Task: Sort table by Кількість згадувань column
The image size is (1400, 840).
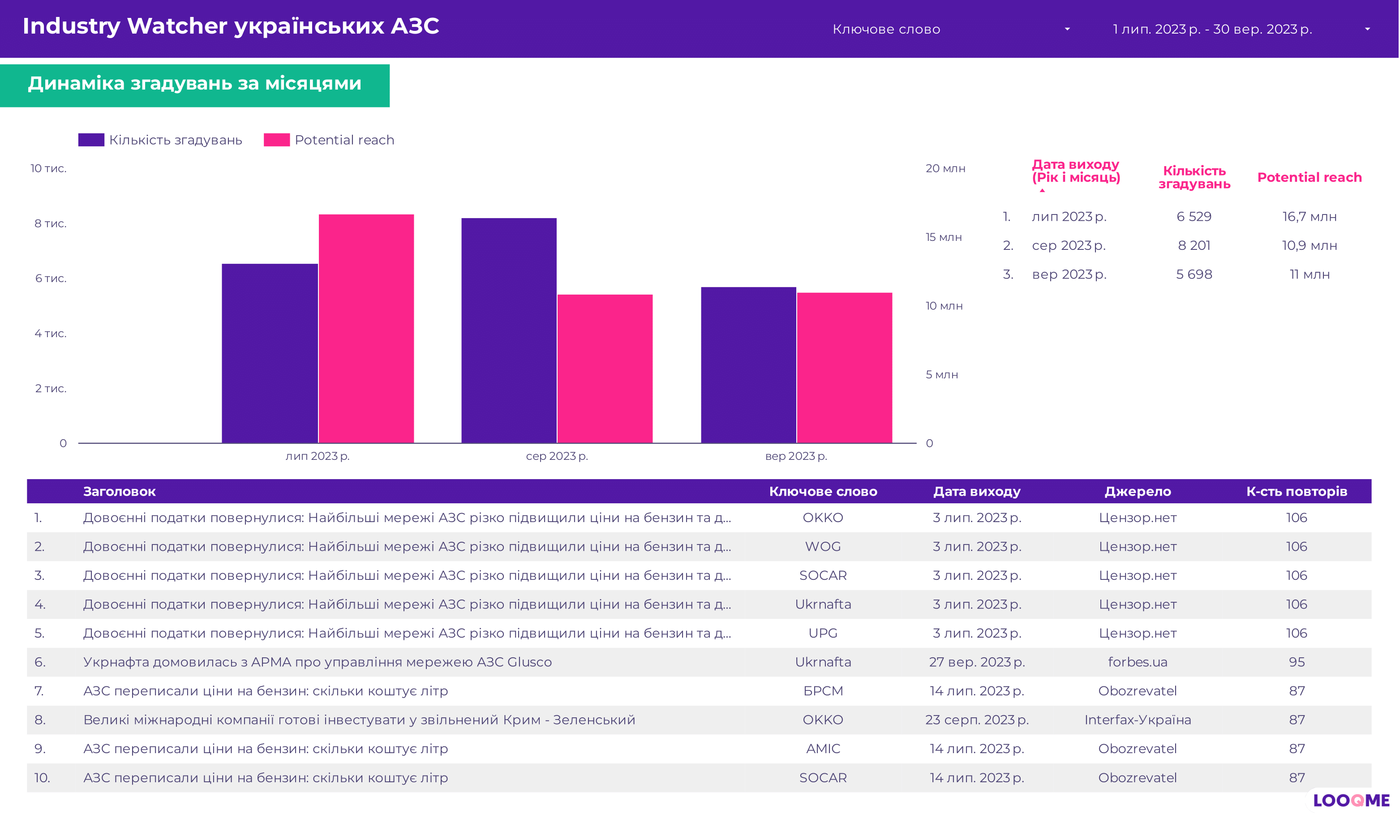Action: click(1194, 177)
